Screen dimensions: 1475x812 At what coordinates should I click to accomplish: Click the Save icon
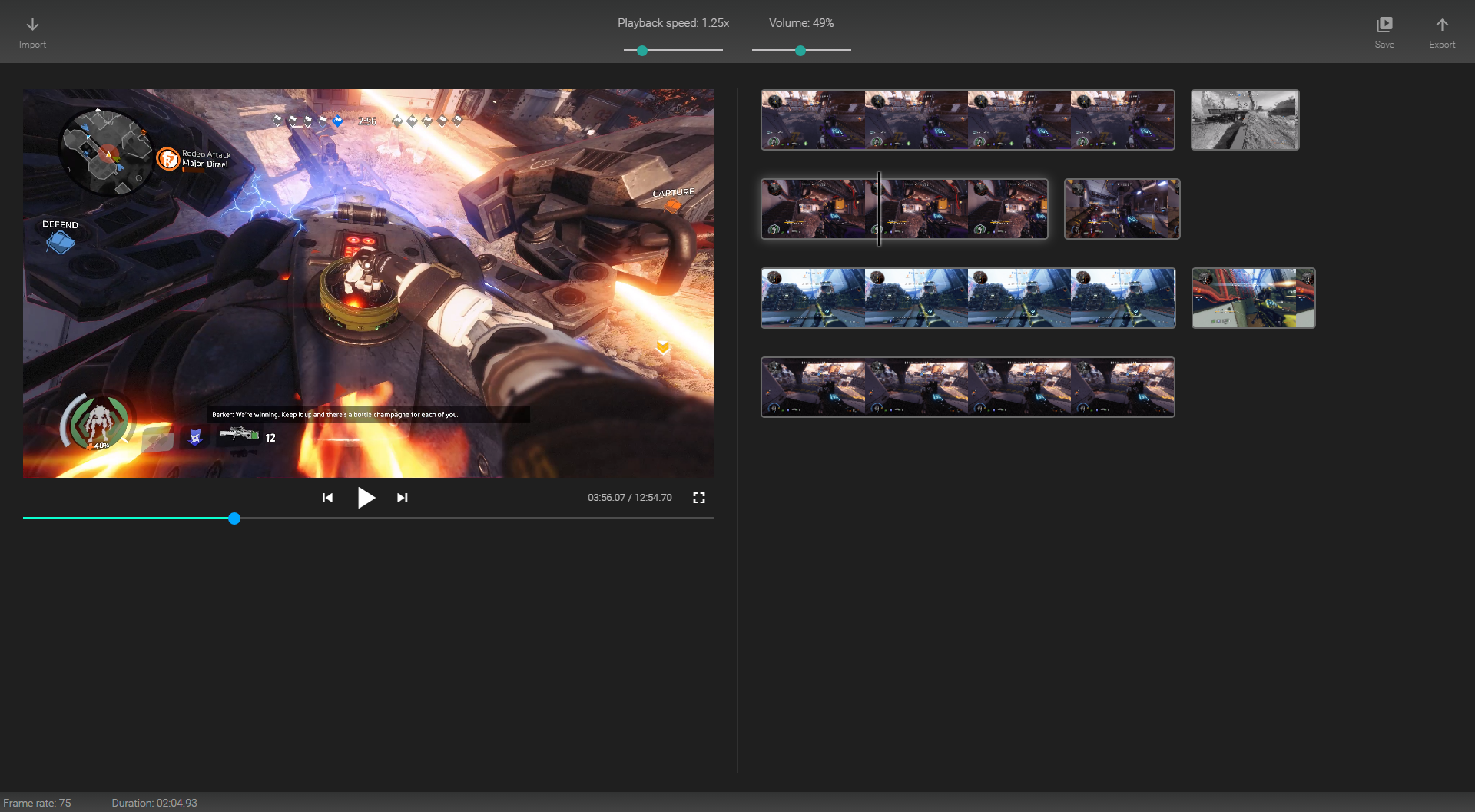pos(1384,25)
